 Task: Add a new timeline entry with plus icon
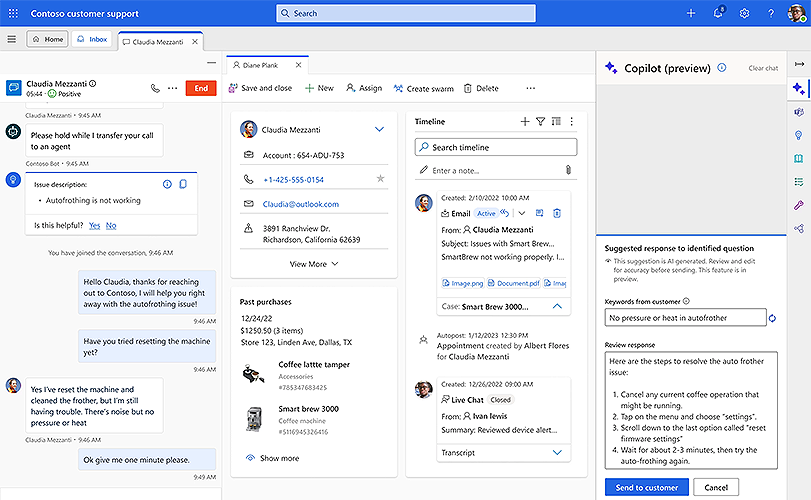click(525, 121)
